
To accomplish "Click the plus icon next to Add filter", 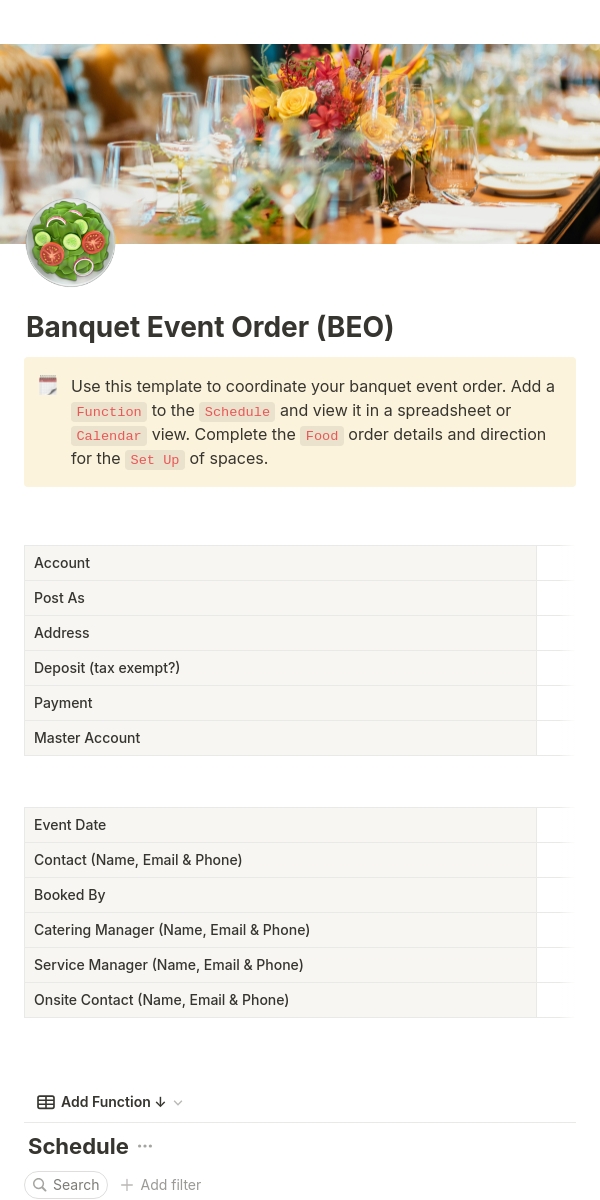I will 127,1185.
